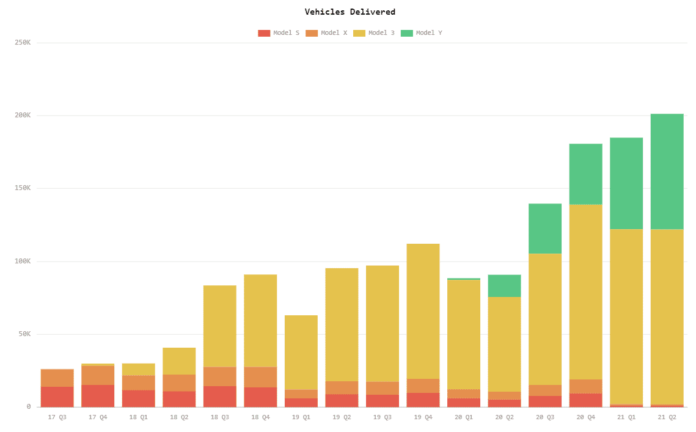This screenshot has height=432, width=696.
Task: Select the yellow Model 3 segment for 18 Q2
Action: pyautogui.click(x=179, y=361)
